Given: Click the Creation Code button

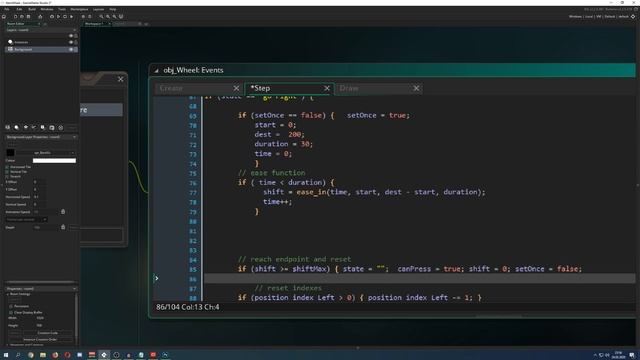Looking at the screenshot, I should coord(47,333).
